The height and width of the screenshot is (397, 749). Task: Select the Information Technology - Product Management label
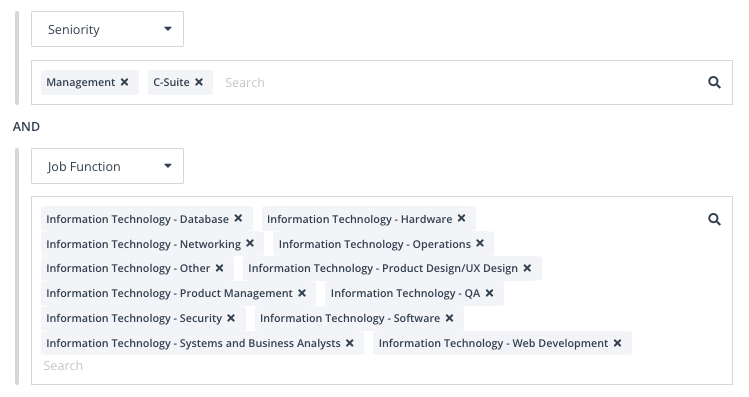(169, 293)
